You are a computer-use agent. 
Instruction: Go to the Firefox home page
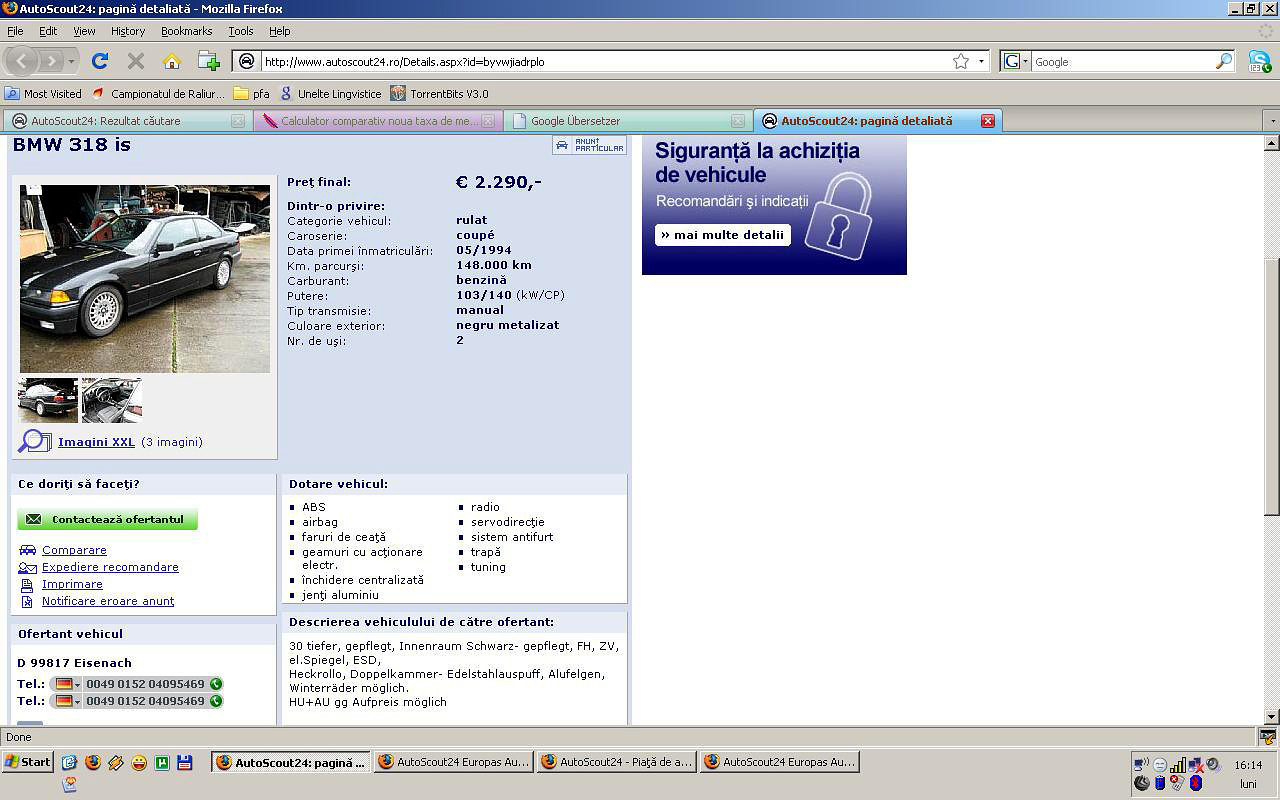172,61
